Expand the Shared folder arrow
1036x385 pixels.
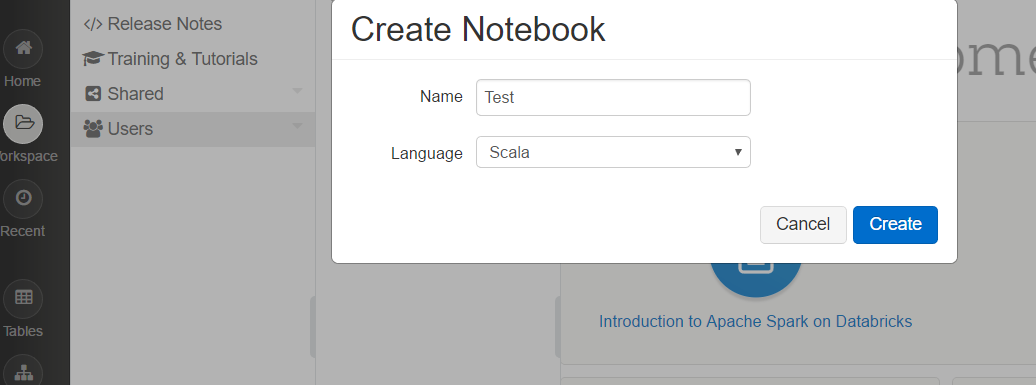tap(297, 91)
